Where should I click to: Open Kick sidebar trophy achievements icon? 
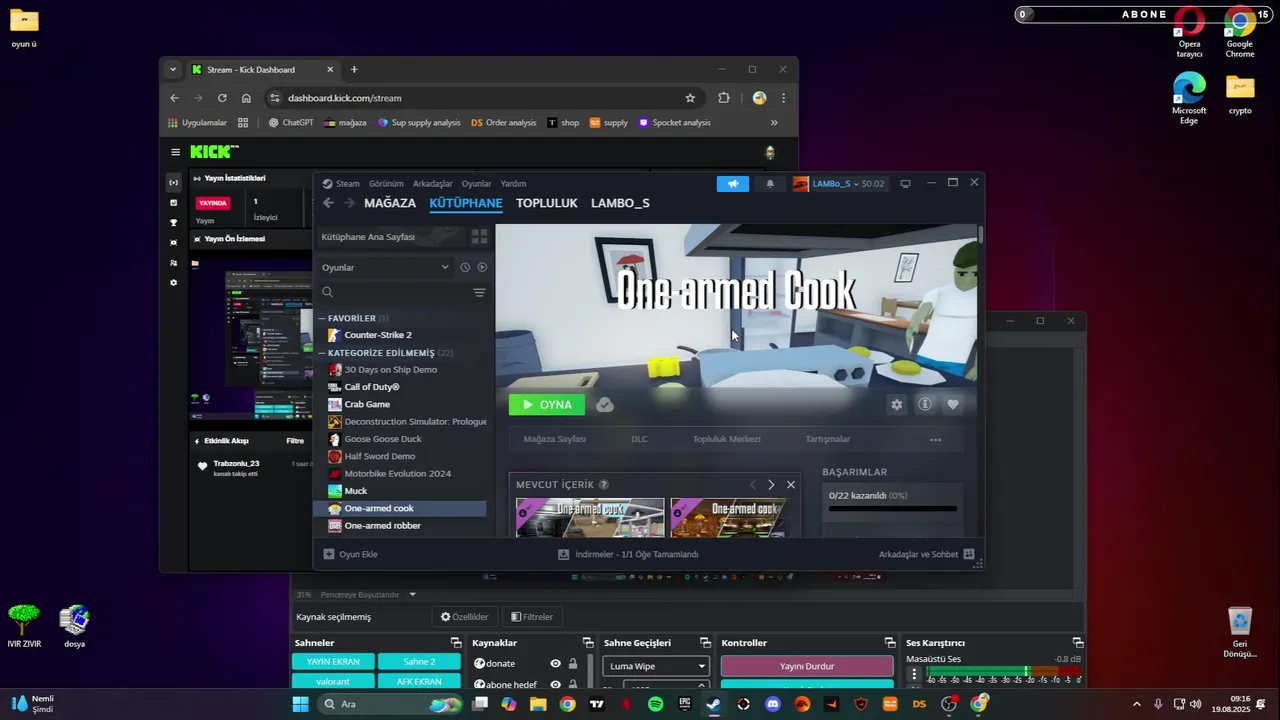(173, 223)
